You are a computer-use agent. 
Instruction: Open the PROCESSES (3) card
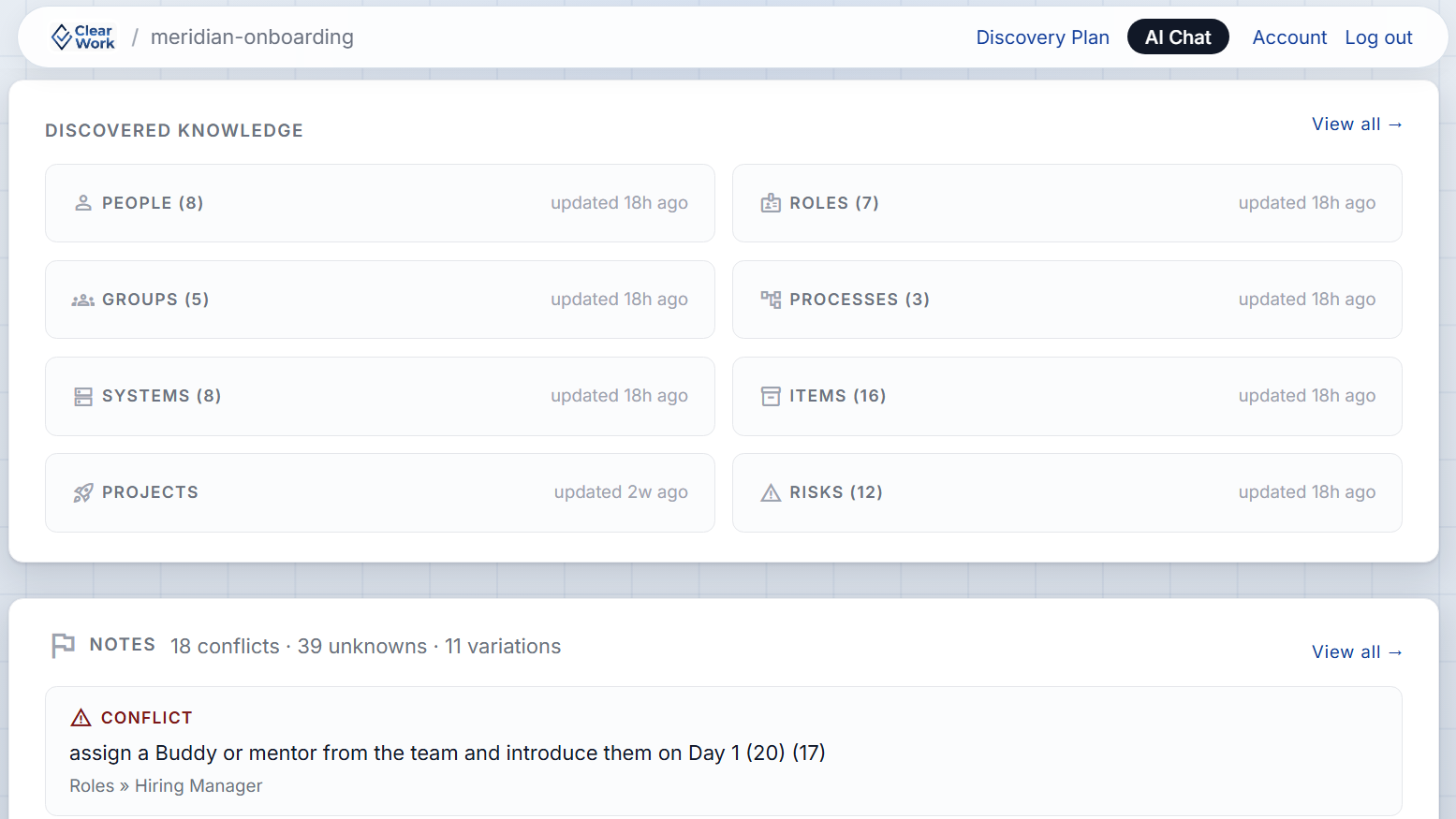coord(1066,300)
